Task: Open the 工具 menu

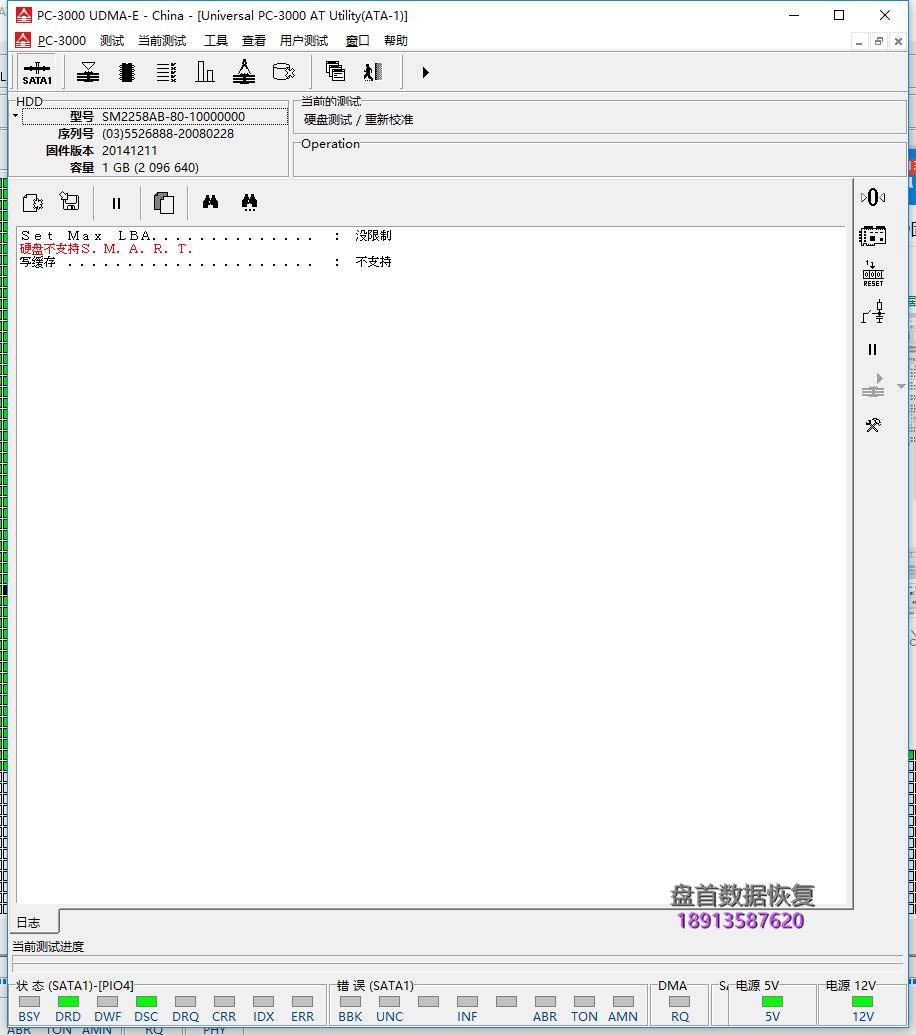Action: tap(216, 41)
